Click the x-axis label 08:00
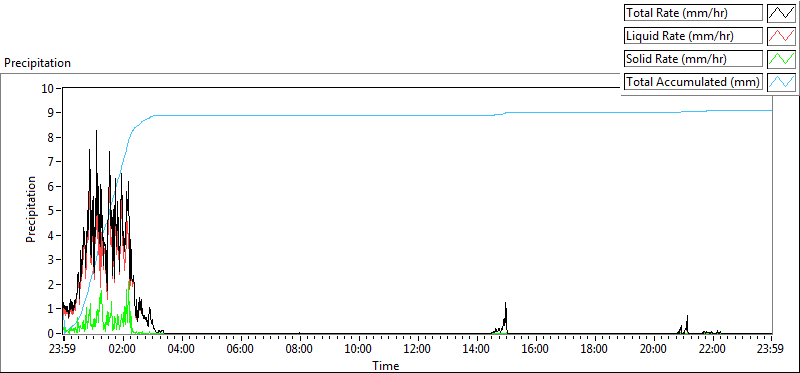The height and width of the screenshot is (373, 800). point(300,350)
